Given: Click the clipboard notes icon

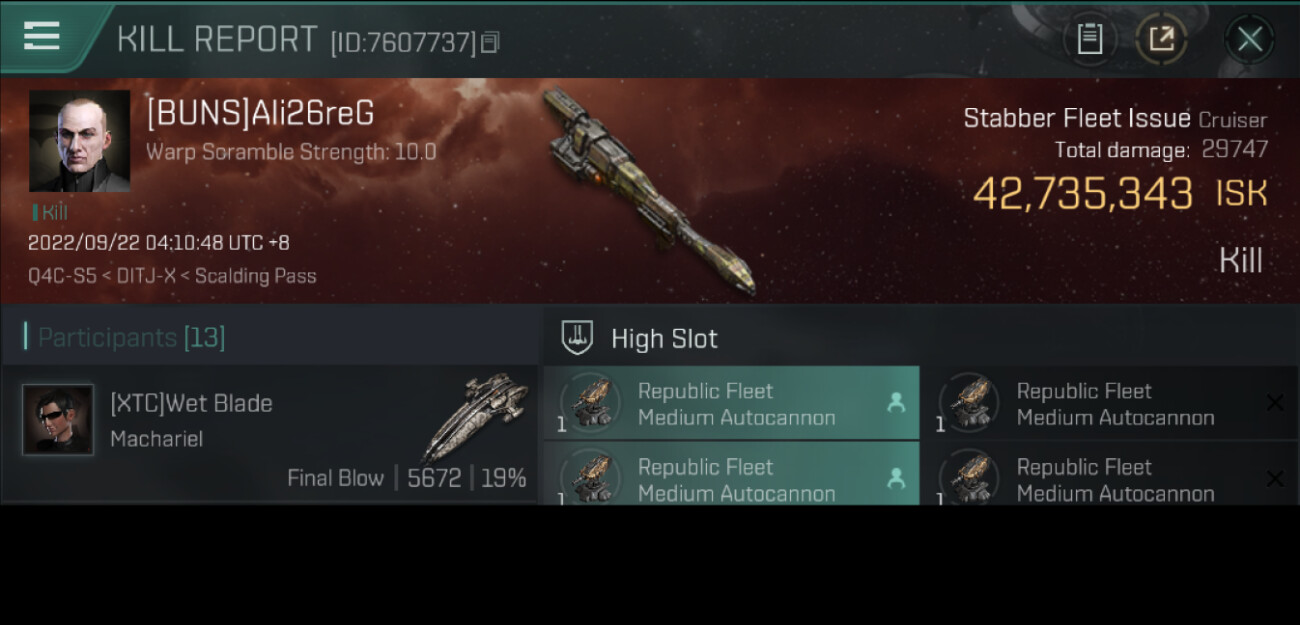Looking at the screenshot, I should pyautogui.click(x=1090, y=39).
